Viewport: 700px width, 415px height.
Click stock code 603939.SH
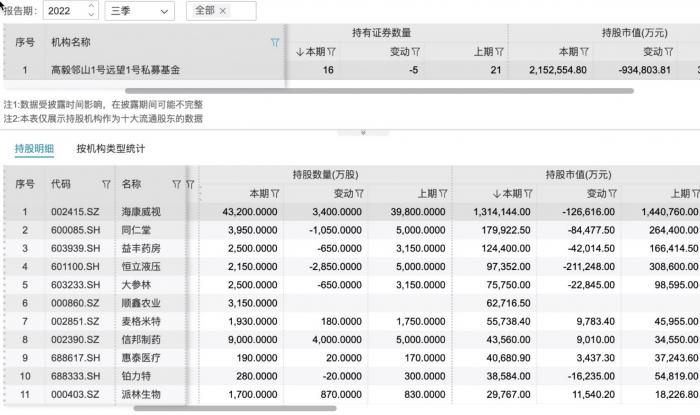[75, 249]
